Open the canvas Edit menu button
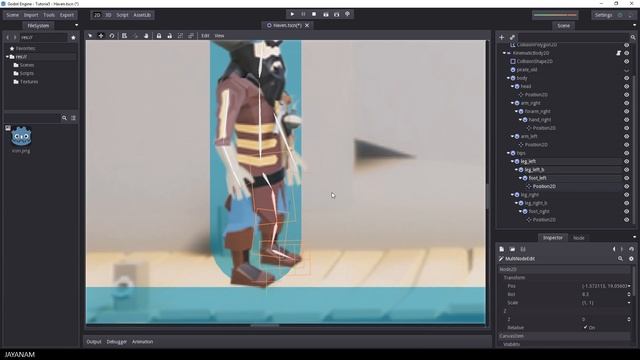 coord(205,36)
